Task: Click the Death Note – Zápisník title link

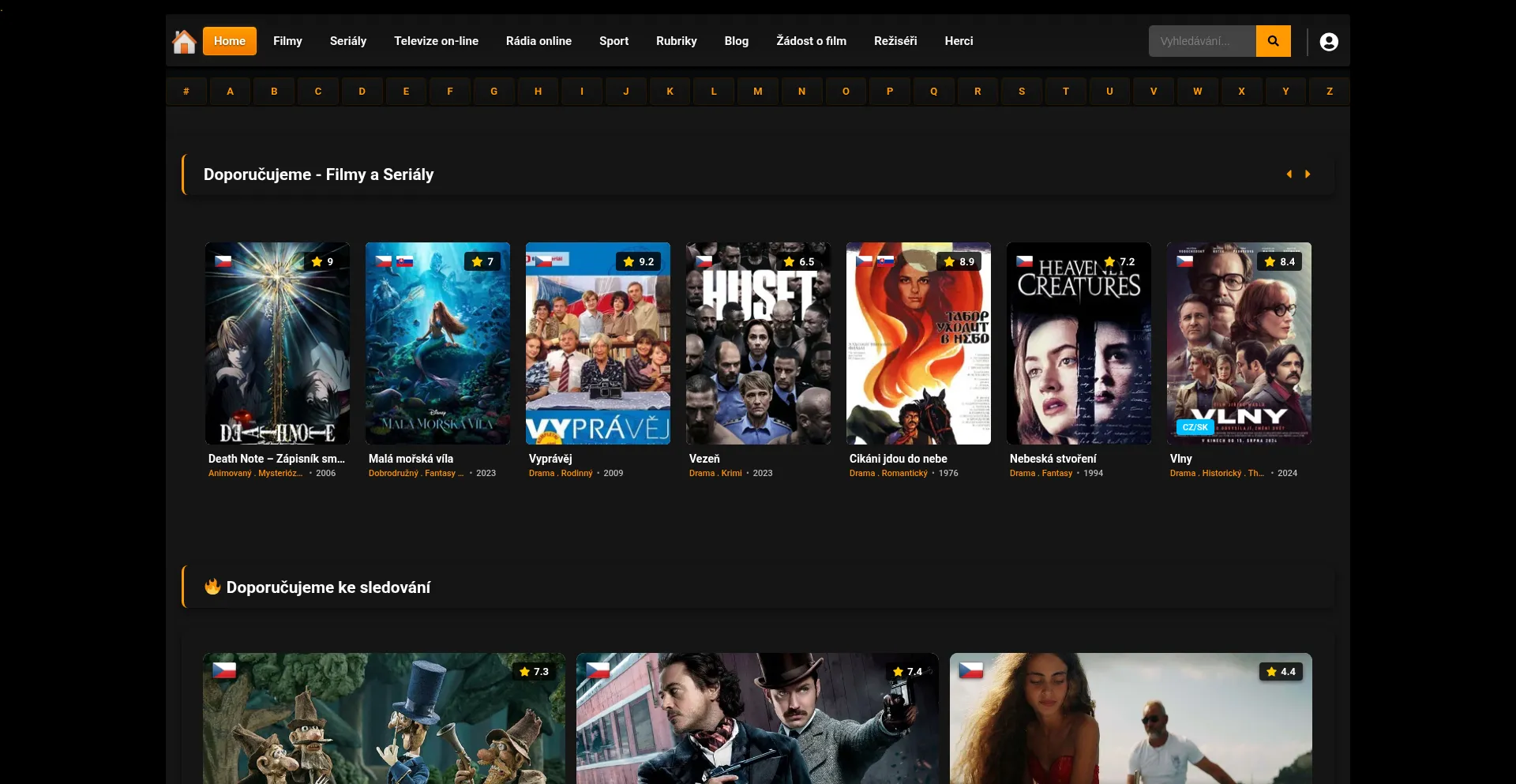Action: (276, 459)
